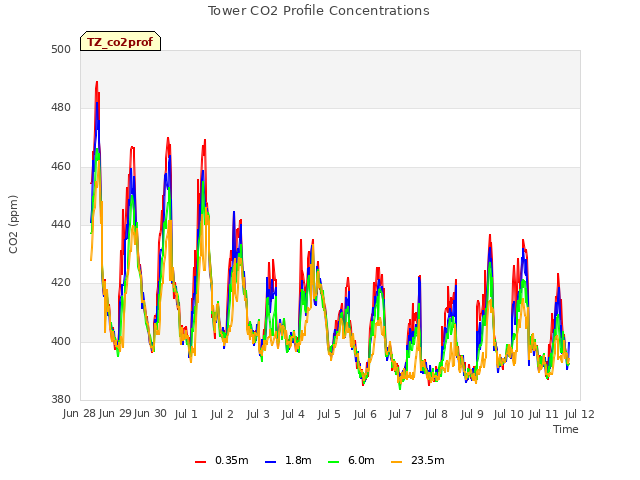Click the Time x-axis label
The width and height of the screenshot is (640, 480).
(x=566, y=429)
